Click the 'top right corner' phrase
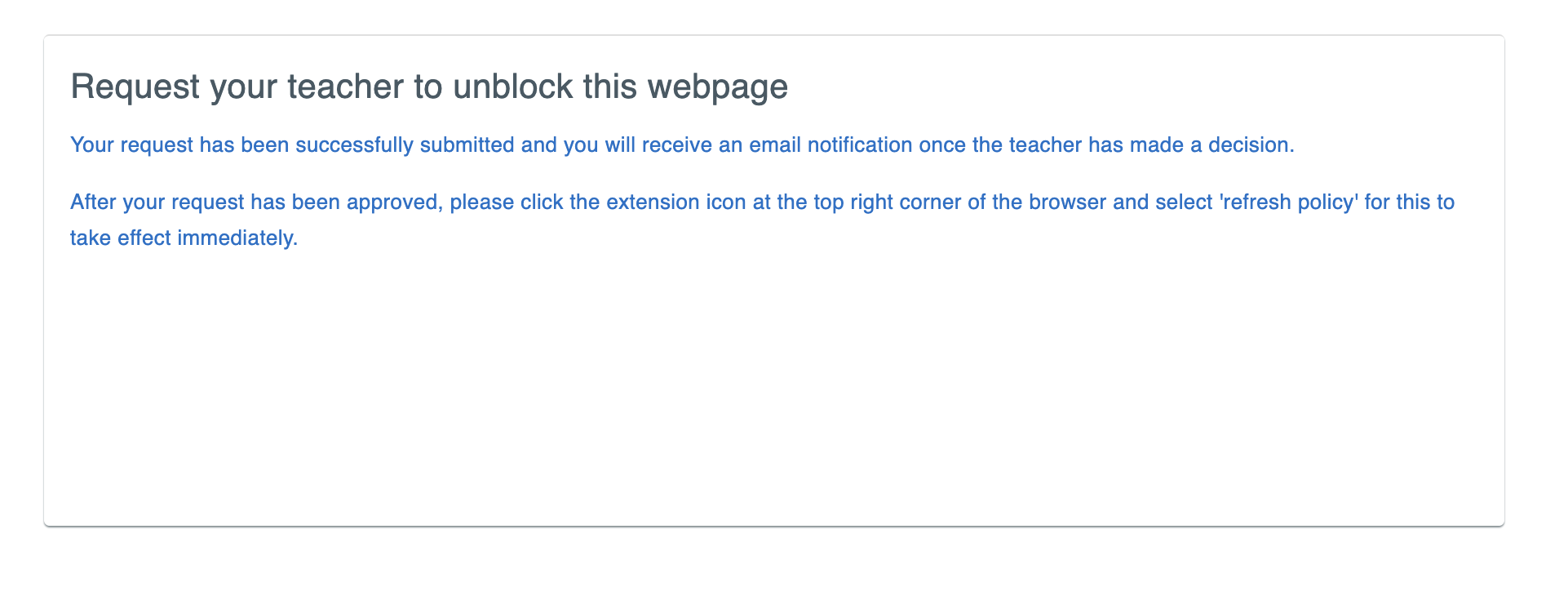This screenshot has height=596, width=1568. tap(888, 202)
